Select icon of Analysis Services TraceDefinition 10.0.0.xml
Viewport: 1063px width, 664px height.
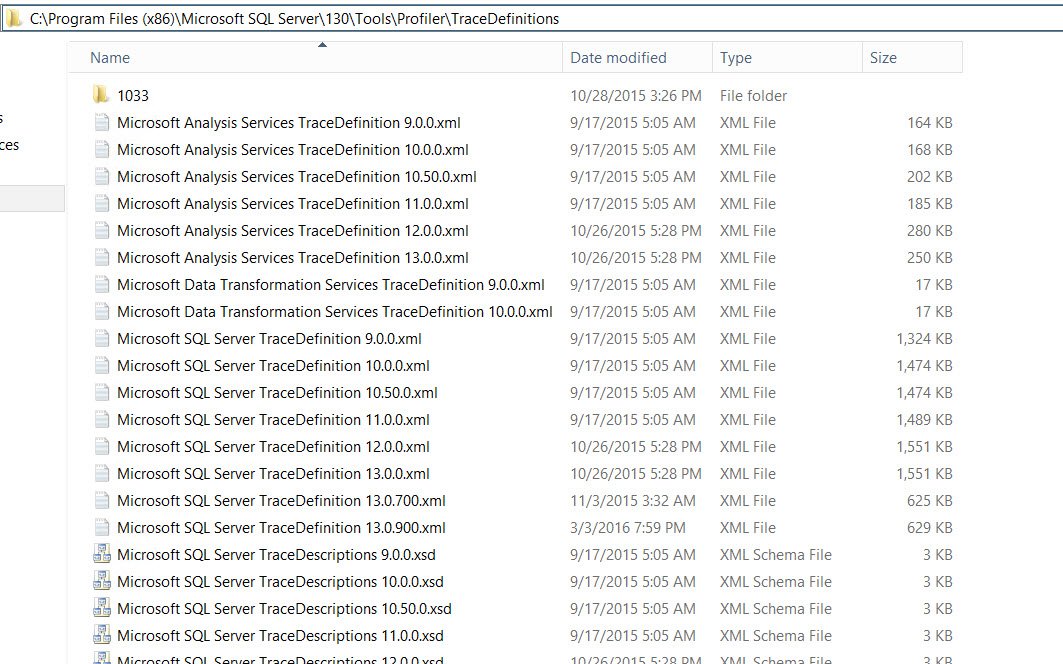click(102, 150)
